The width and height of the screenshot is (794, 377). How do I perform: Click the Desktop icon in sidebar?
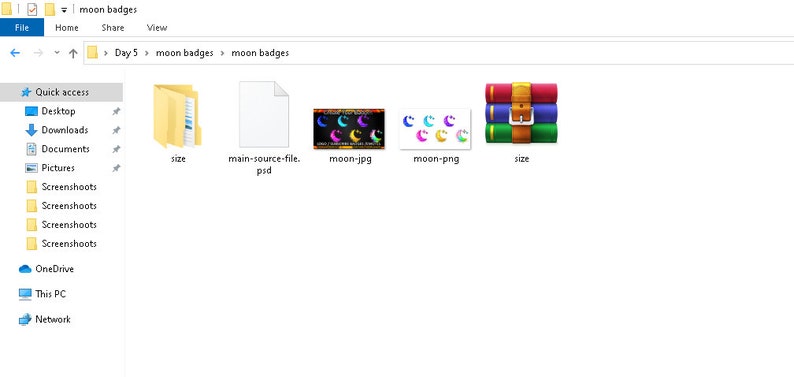(31, 111)
